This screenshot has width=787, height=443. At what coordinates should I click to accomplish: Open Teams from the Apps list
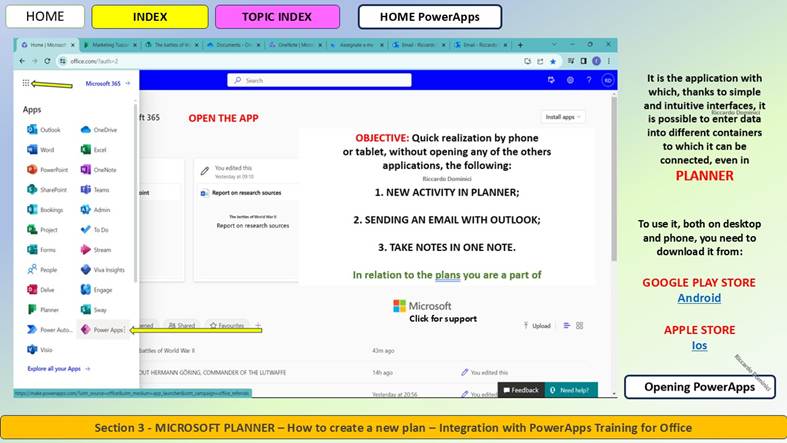click(95, 190)
